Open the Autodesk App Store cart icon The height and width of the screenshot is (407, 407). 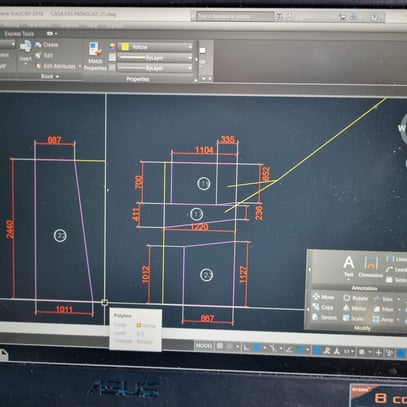click(x=342, y=17)
